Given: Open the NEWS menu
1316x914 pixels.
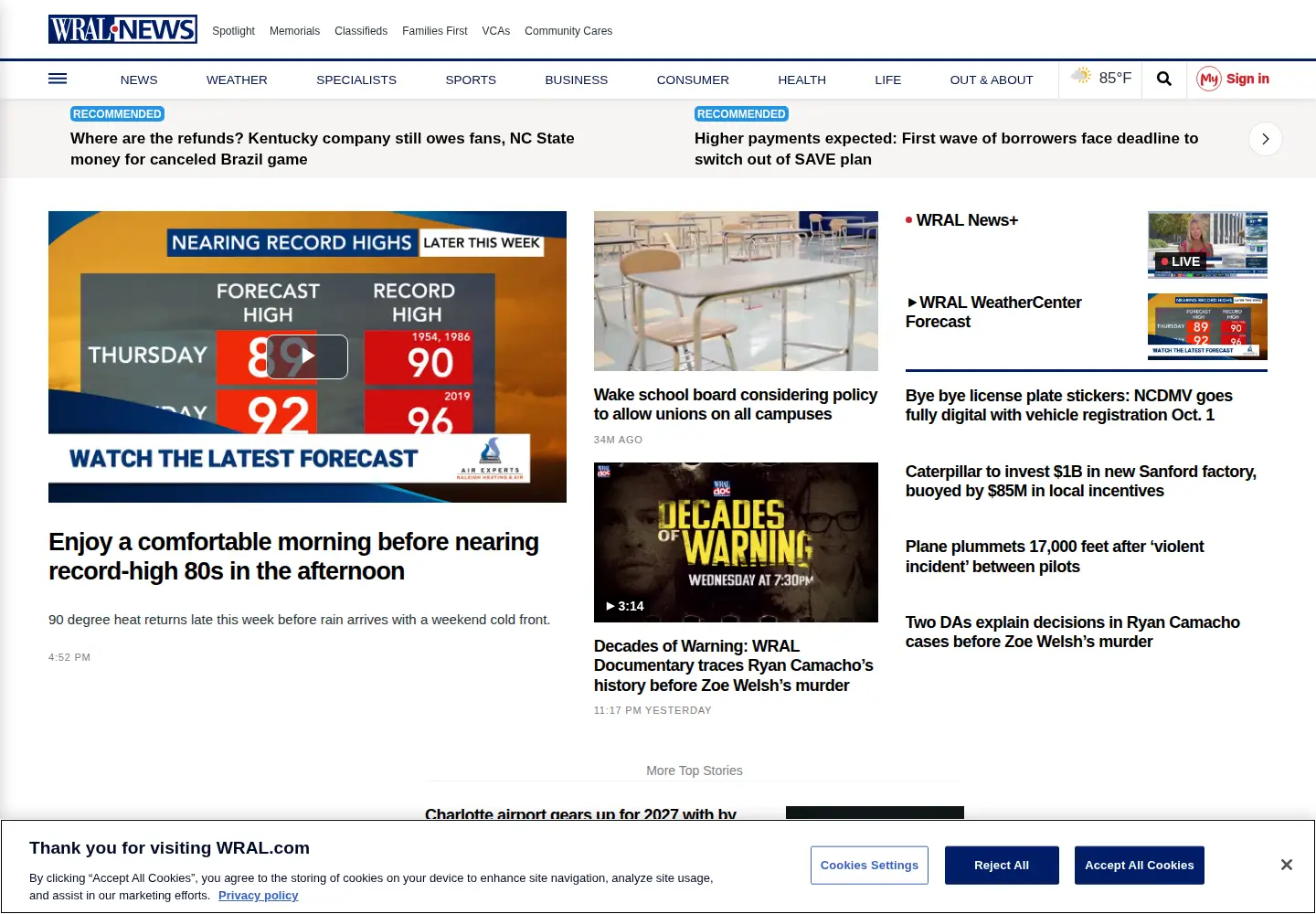Looking at the screenshot, I should coord(139,80).
